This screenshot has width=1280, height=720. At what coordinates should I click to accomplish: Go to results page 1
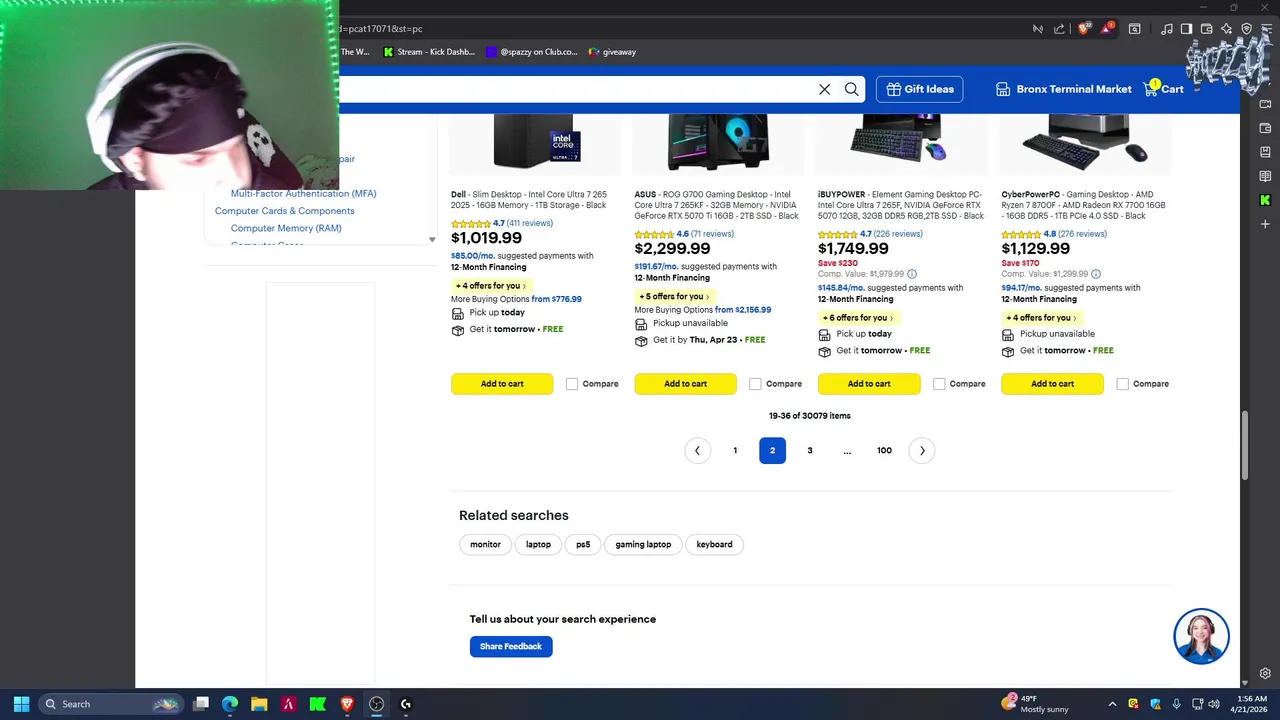coord(735,451)
